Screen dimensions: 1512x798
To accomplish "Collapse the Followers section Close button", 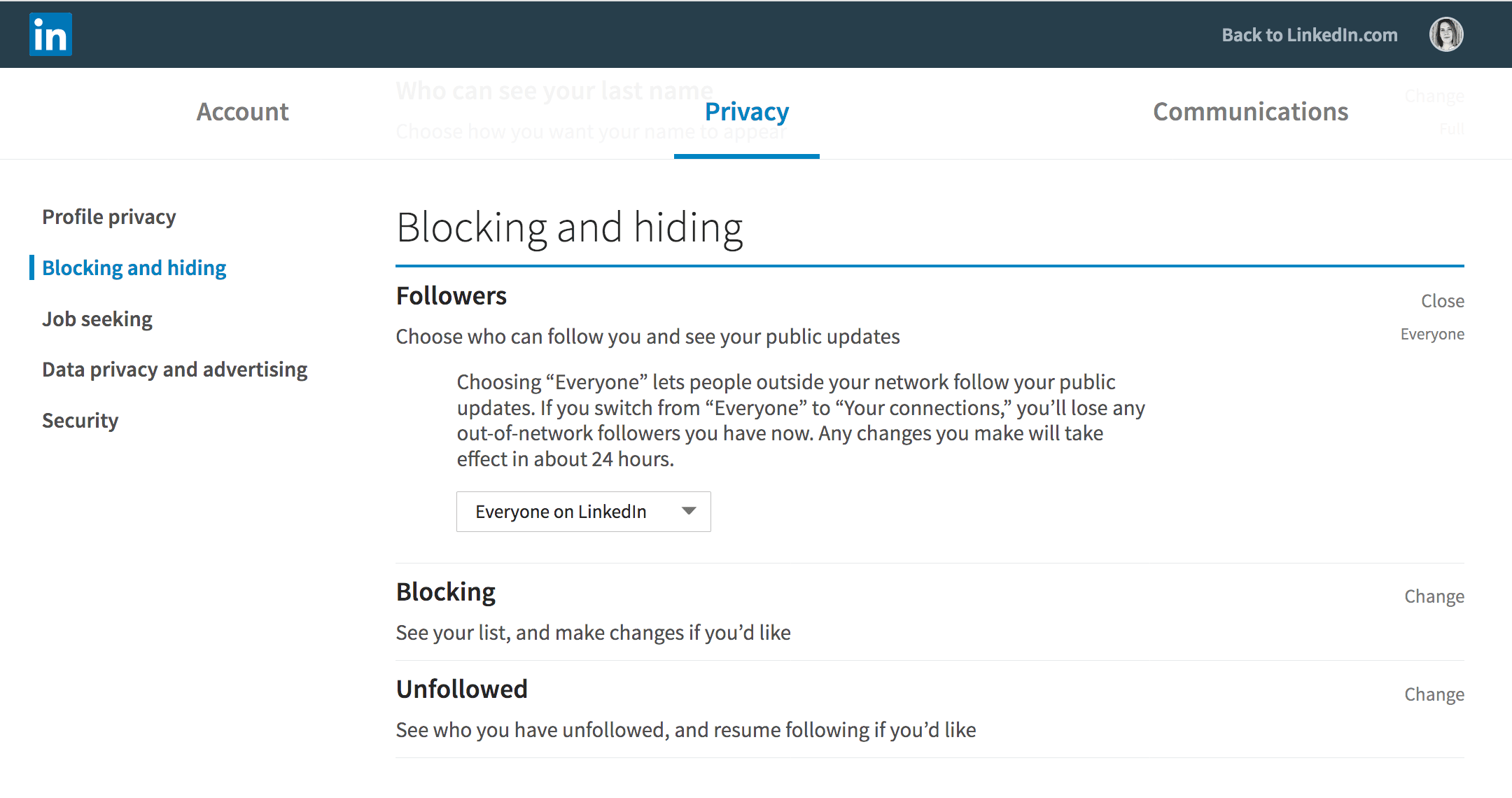I will click(1440, 300).
